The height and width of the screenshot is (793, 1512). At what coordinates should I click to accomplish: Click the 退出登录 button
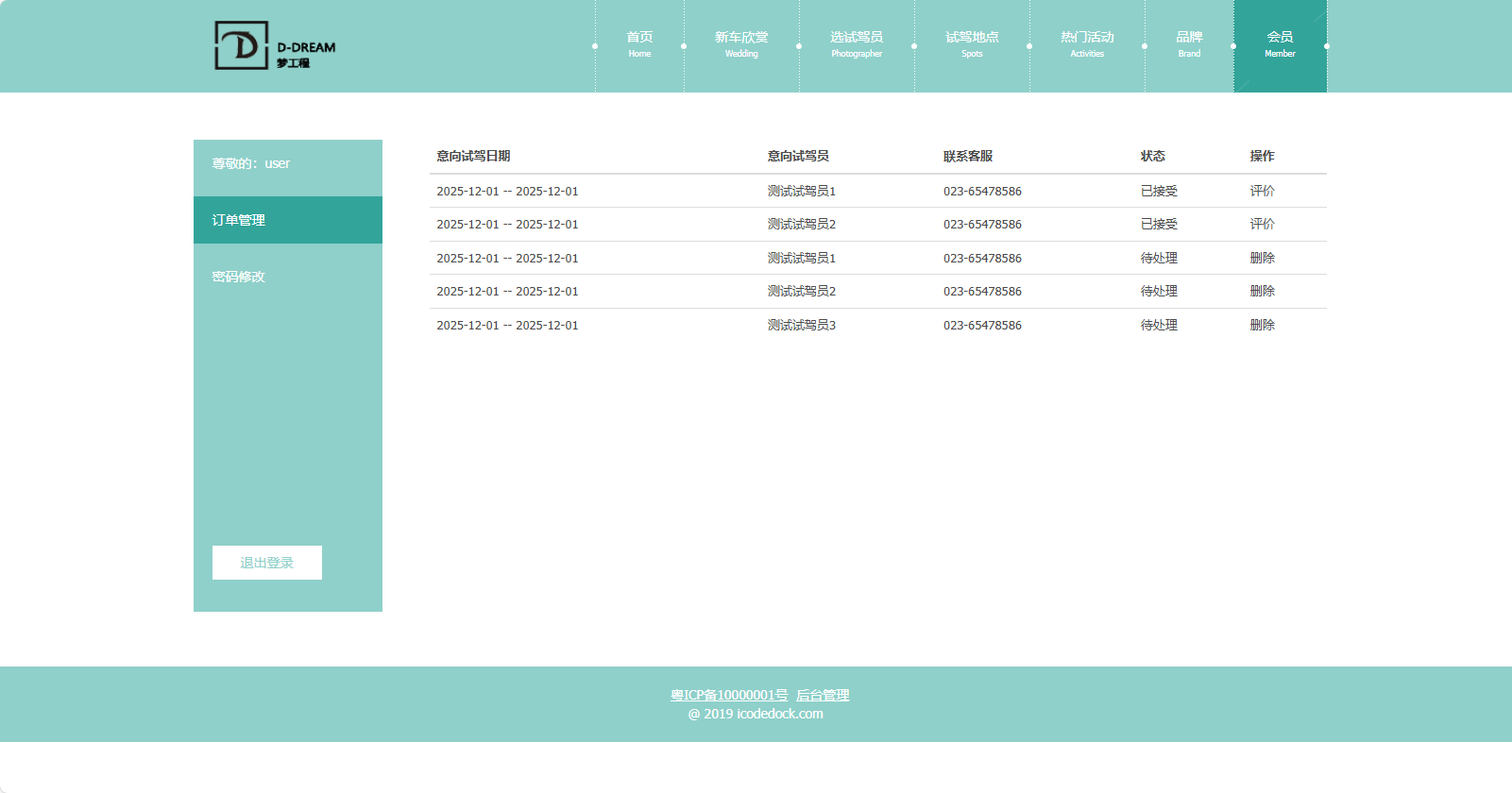tap(267, 563)
